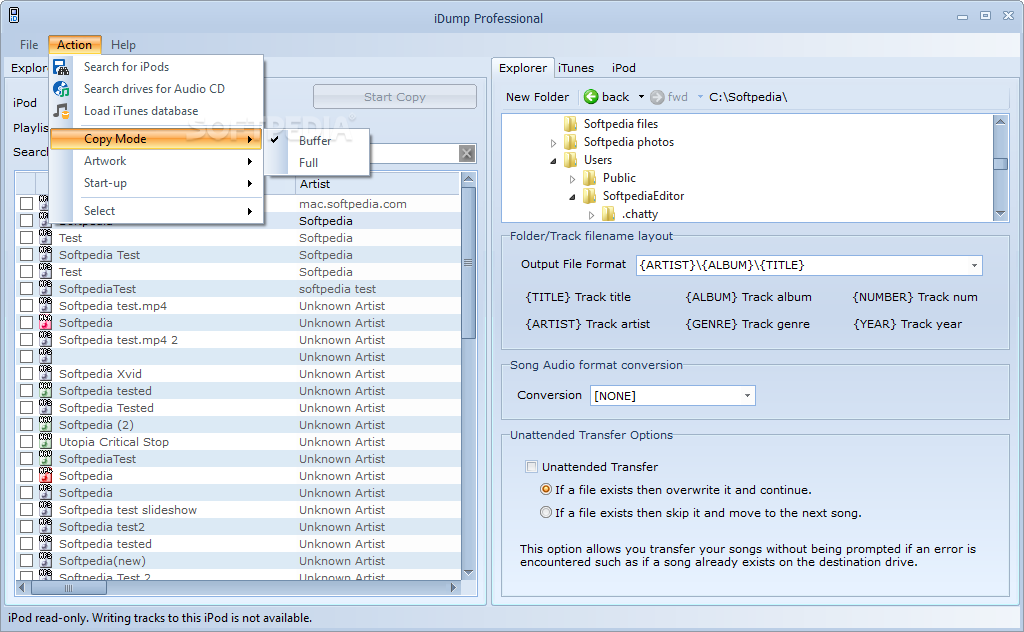Collapse the SoftpediaEditor tree node
The width and height of the screenshot is (1024, 632).
(572, 197)
